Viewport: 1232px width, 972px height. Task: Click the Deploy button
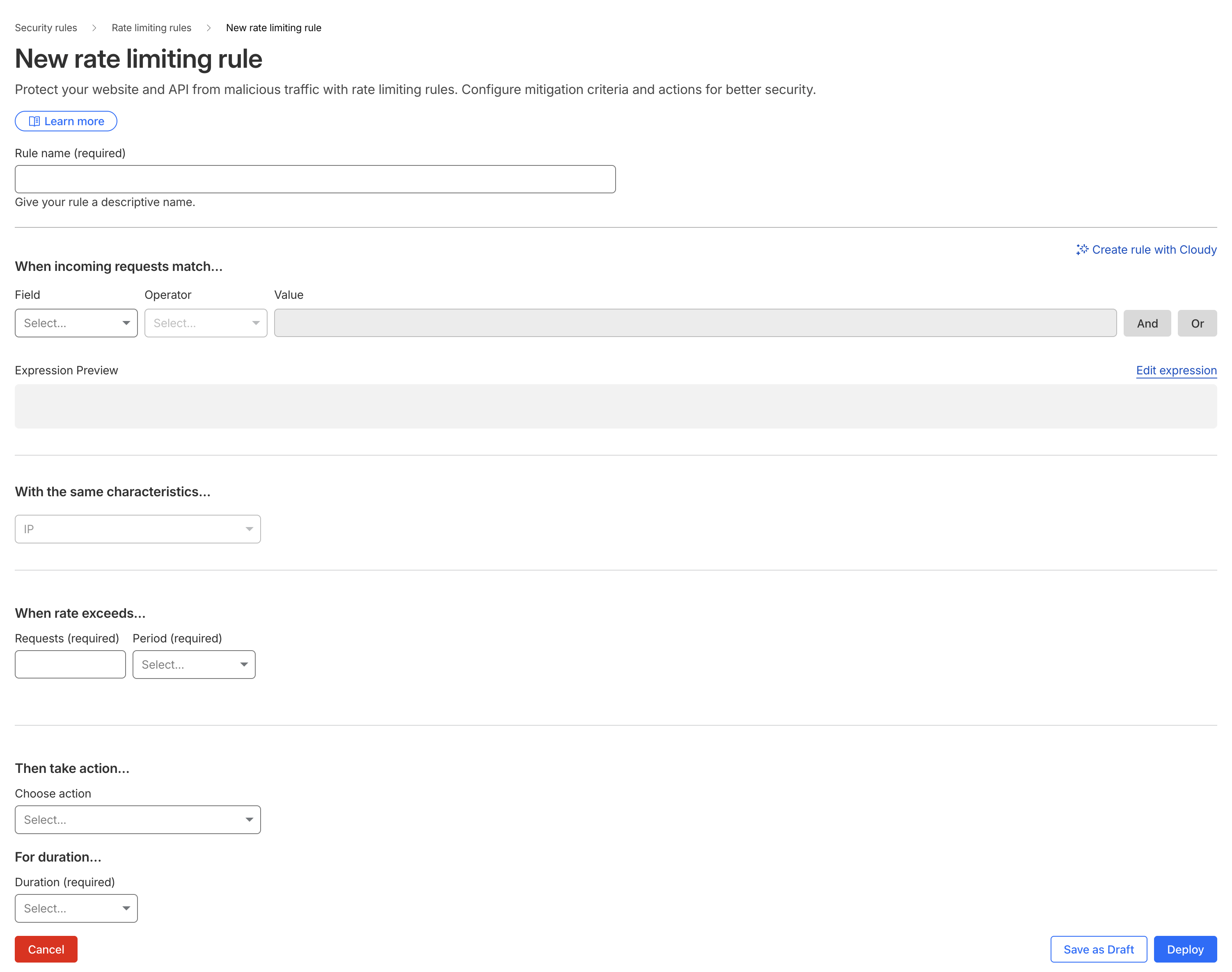pyautogui.click(x=1185, y=950)
